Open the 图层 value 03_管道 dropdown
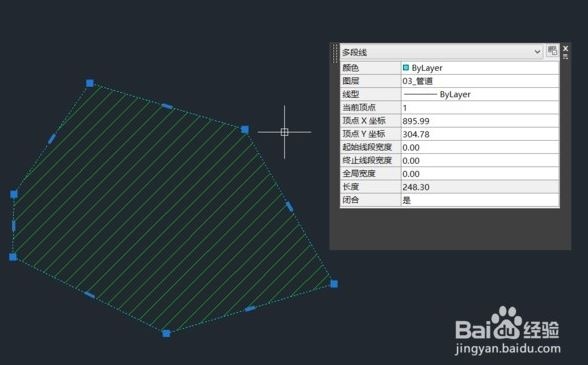The width and height of the screenshot is (588, 365). tap(480, 81)
